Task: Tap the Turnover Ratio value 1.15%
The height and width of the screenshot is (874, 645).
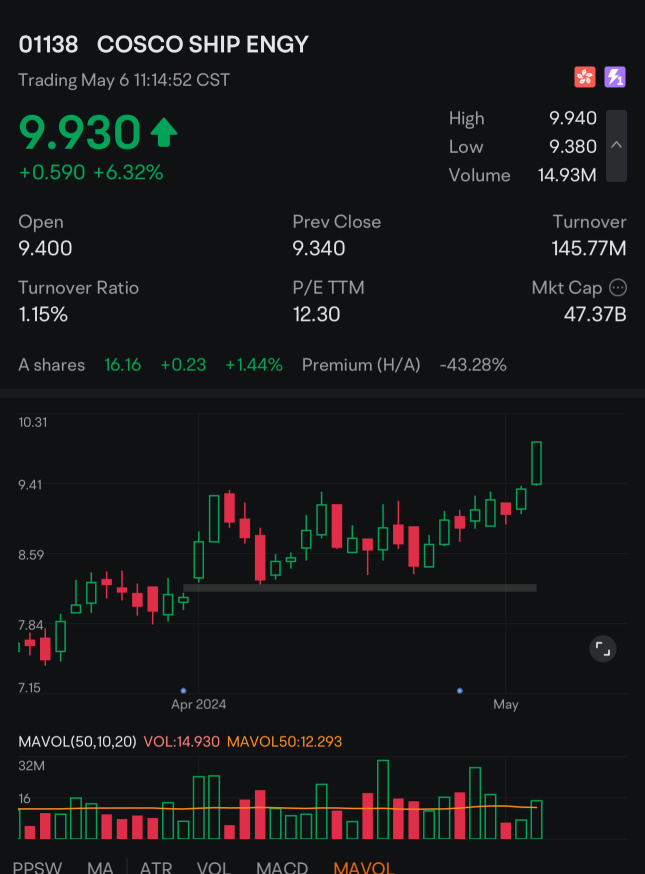Action: [43, 314]
